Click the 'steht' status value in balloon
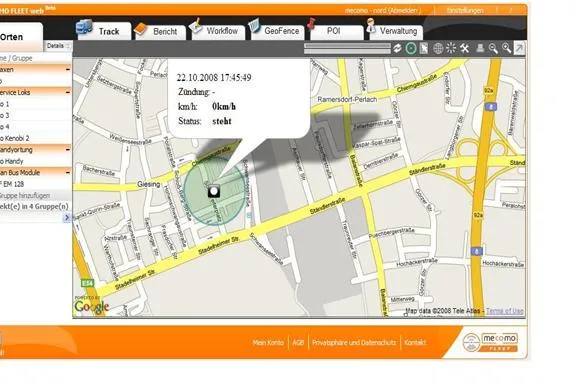576x384 pixels. point(222,121)
